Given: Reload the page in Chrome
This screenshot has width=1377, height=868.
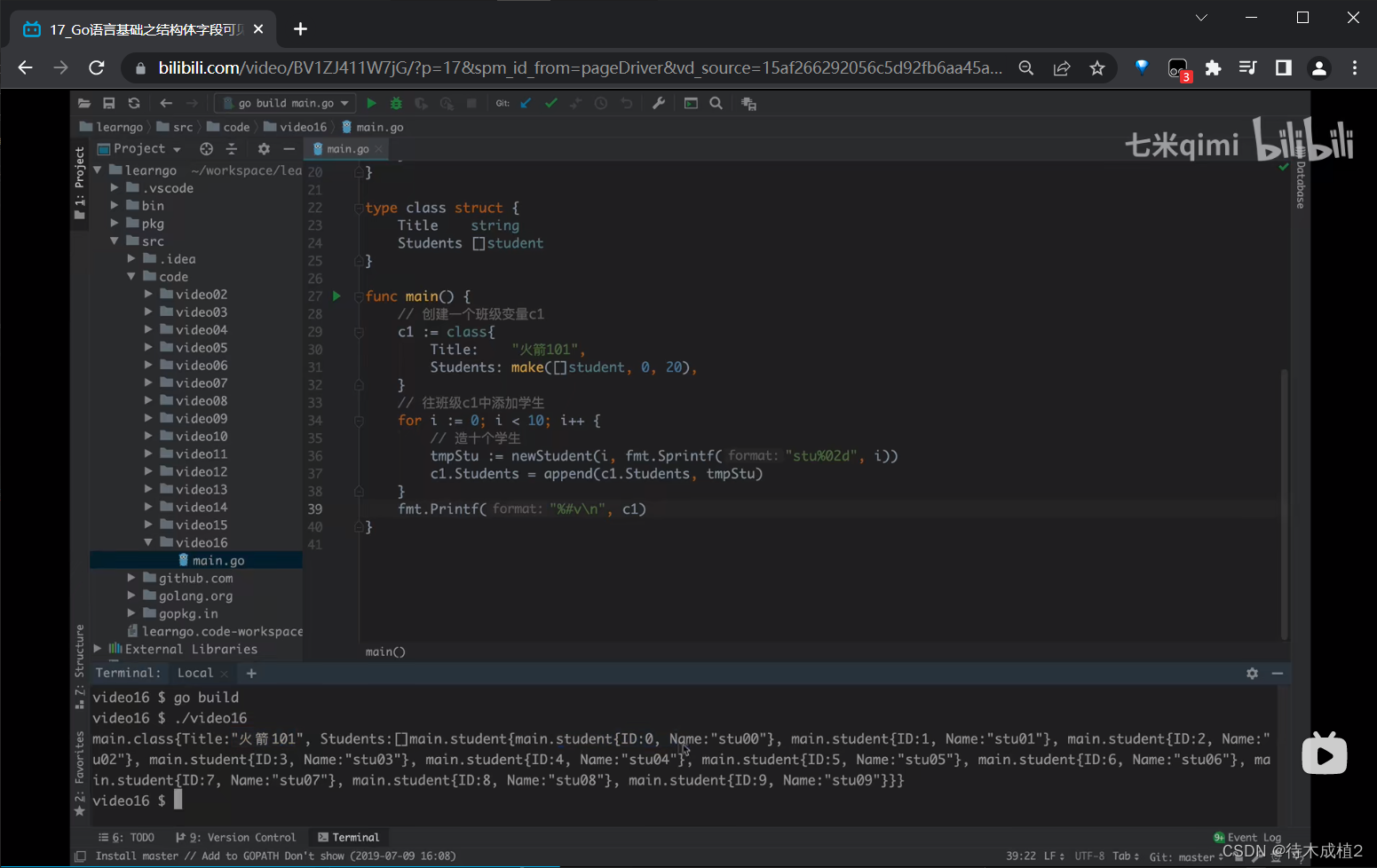Looking at the screenshot, I should (x=97, y=67).
